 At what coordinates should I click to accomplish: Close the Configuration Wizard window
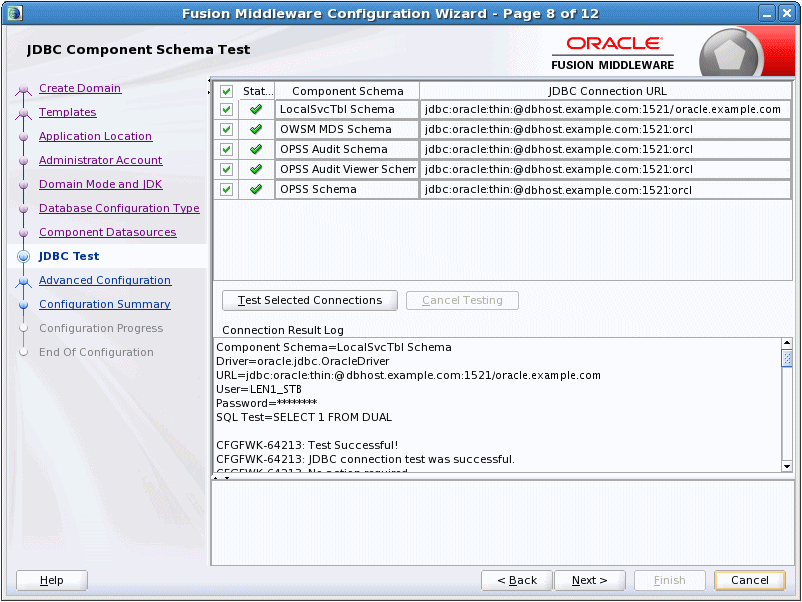(x=787, y=13)
